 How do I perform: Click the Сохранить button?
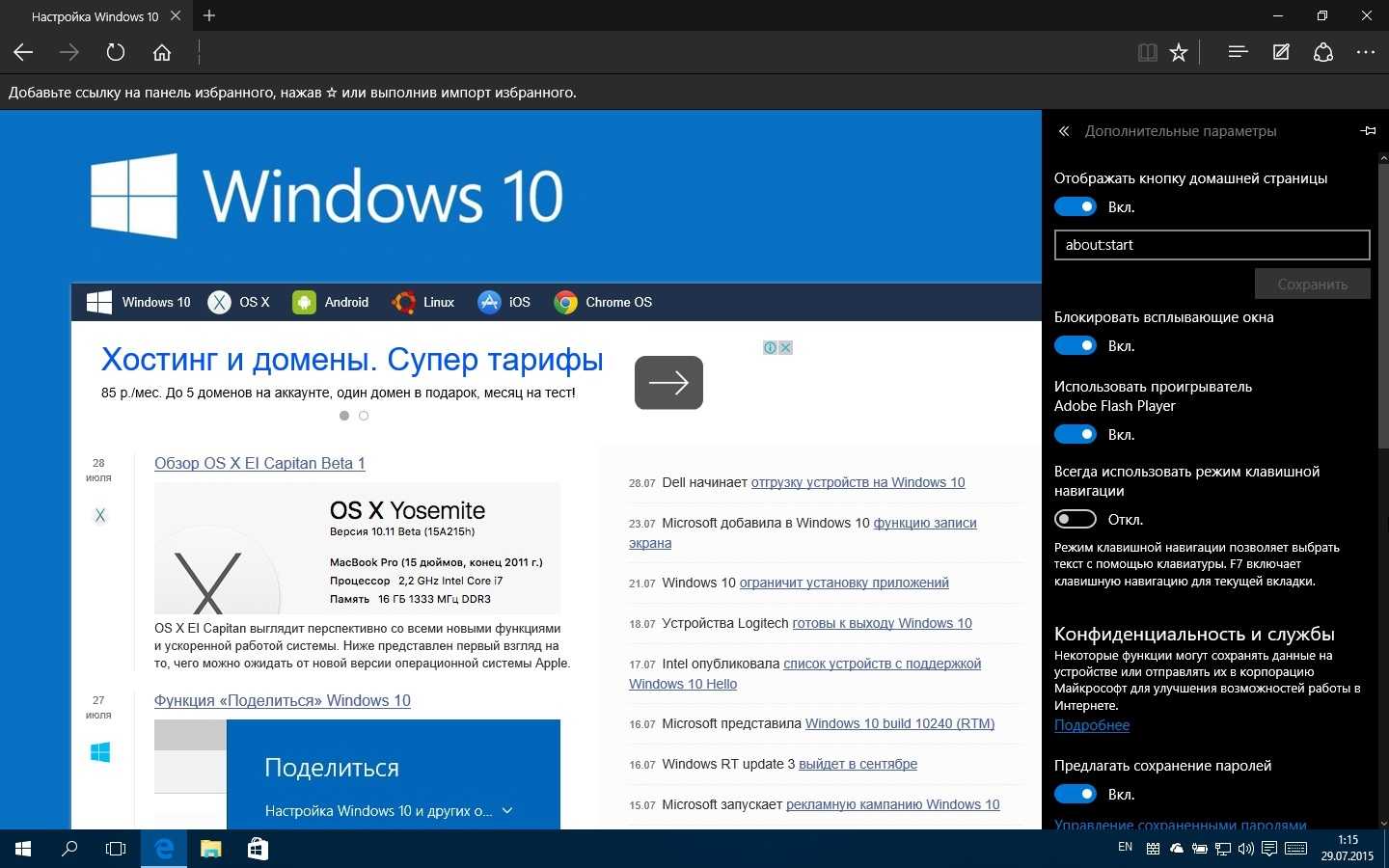[1312, 284]
